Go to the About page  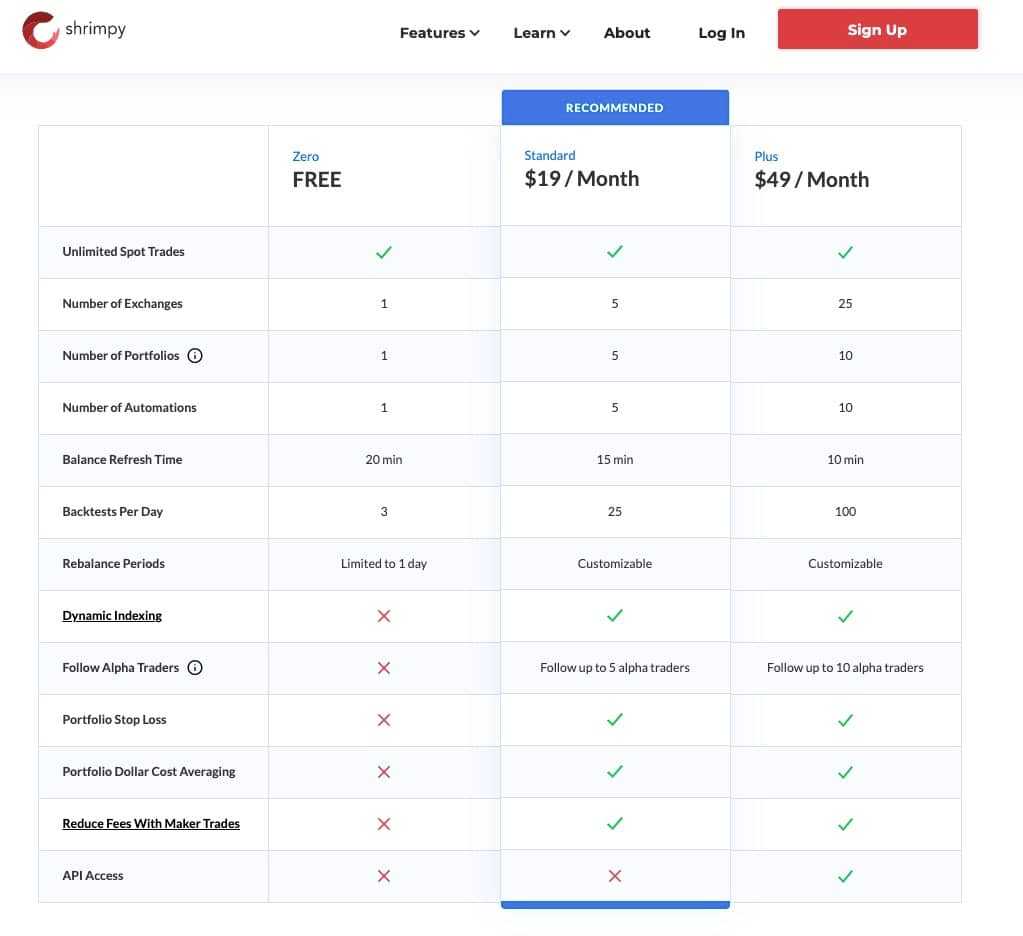click(x=627, y=33)
